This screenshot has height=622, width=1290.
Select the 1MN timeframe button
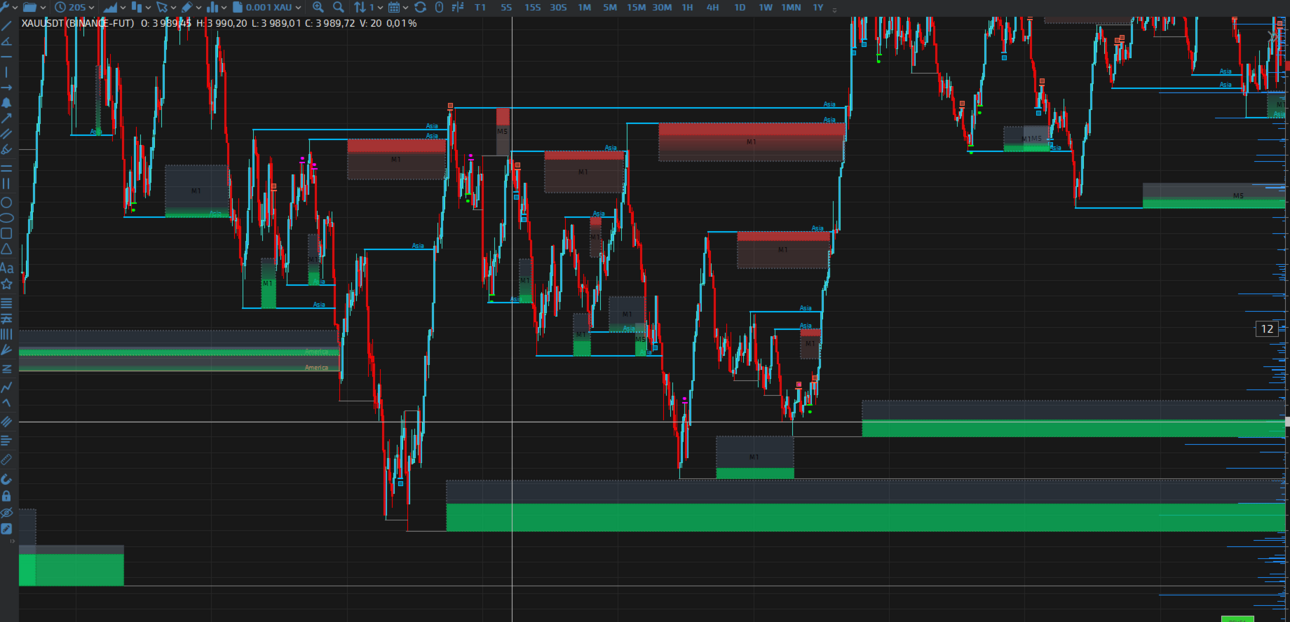[x=791, y=7]
